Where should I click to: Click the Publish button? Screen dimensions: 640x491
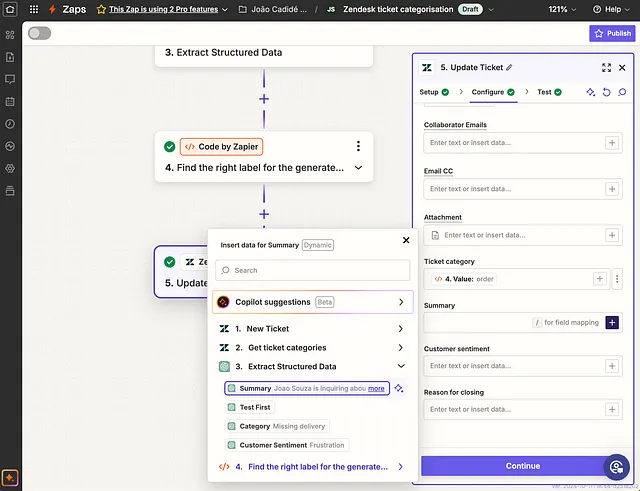coord(612,33)
